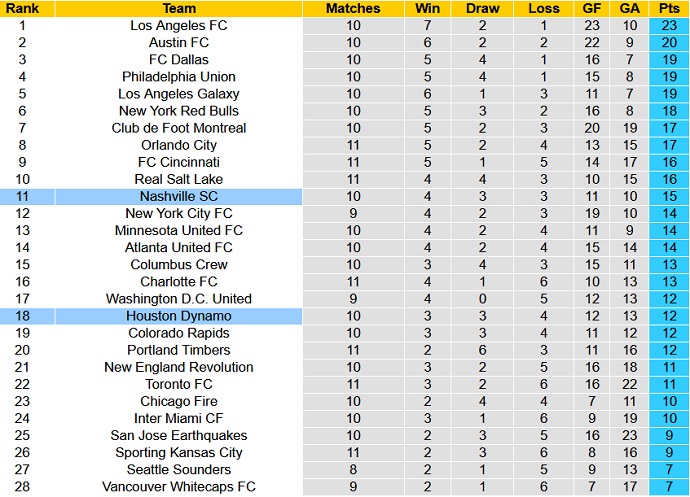Select the Portland Timbers team name

[x=179, y=350]
